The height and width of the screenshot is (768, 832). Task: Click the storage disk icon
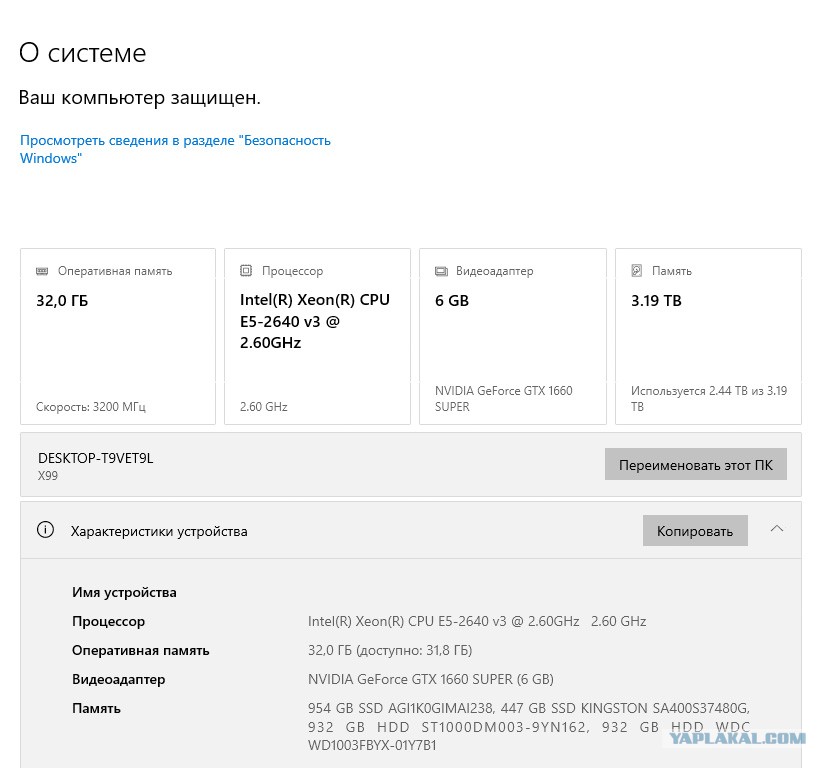click(637, 271)
